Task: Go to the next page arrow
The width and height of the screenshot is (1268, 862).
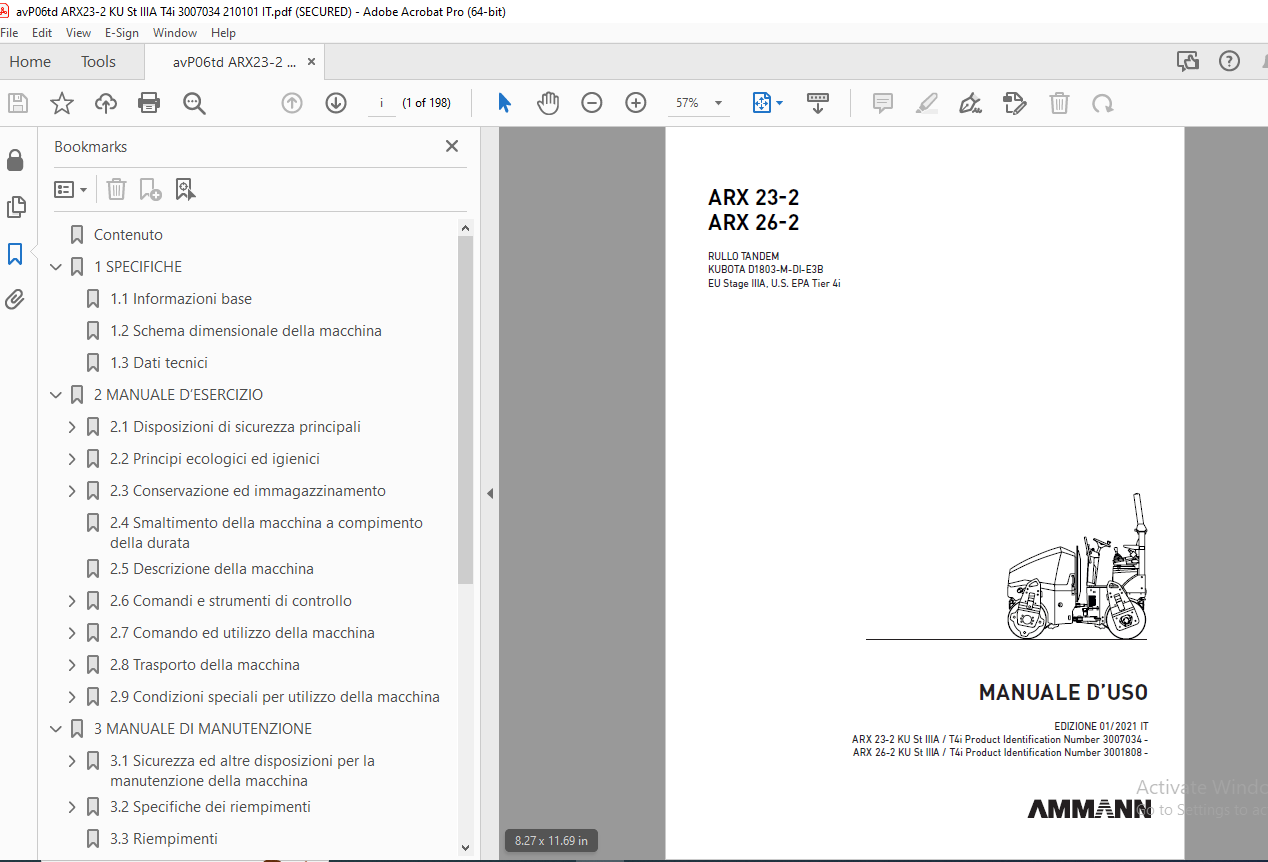Action: [336, 103]
